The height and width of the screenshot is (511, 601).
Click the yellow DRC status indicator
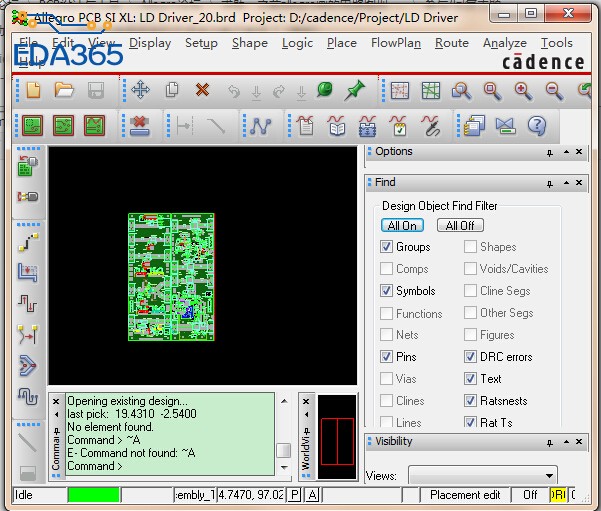point(558,495)
